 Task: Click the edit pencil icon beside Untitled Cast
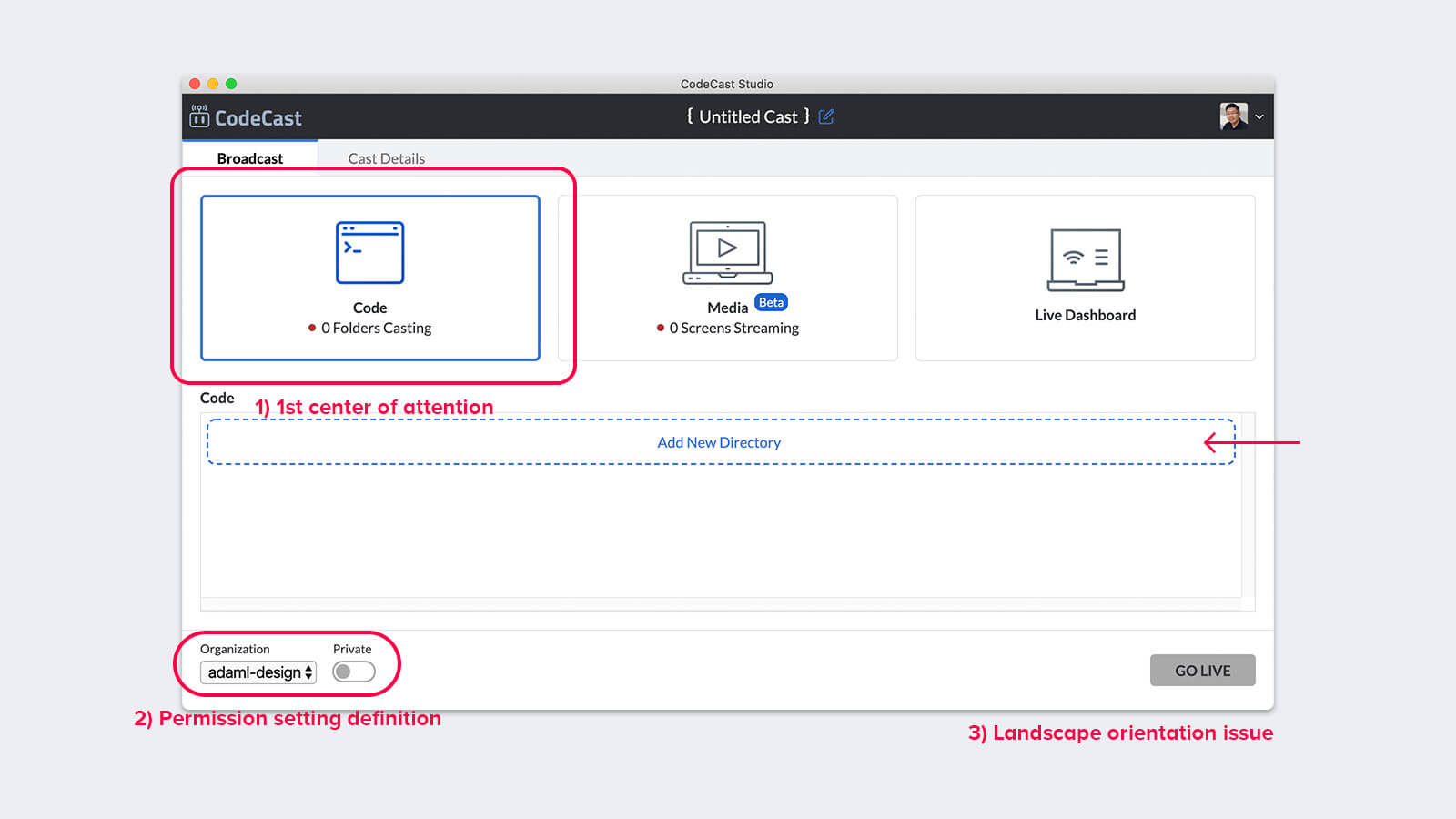pyautogui.click(x=826, y=116)
